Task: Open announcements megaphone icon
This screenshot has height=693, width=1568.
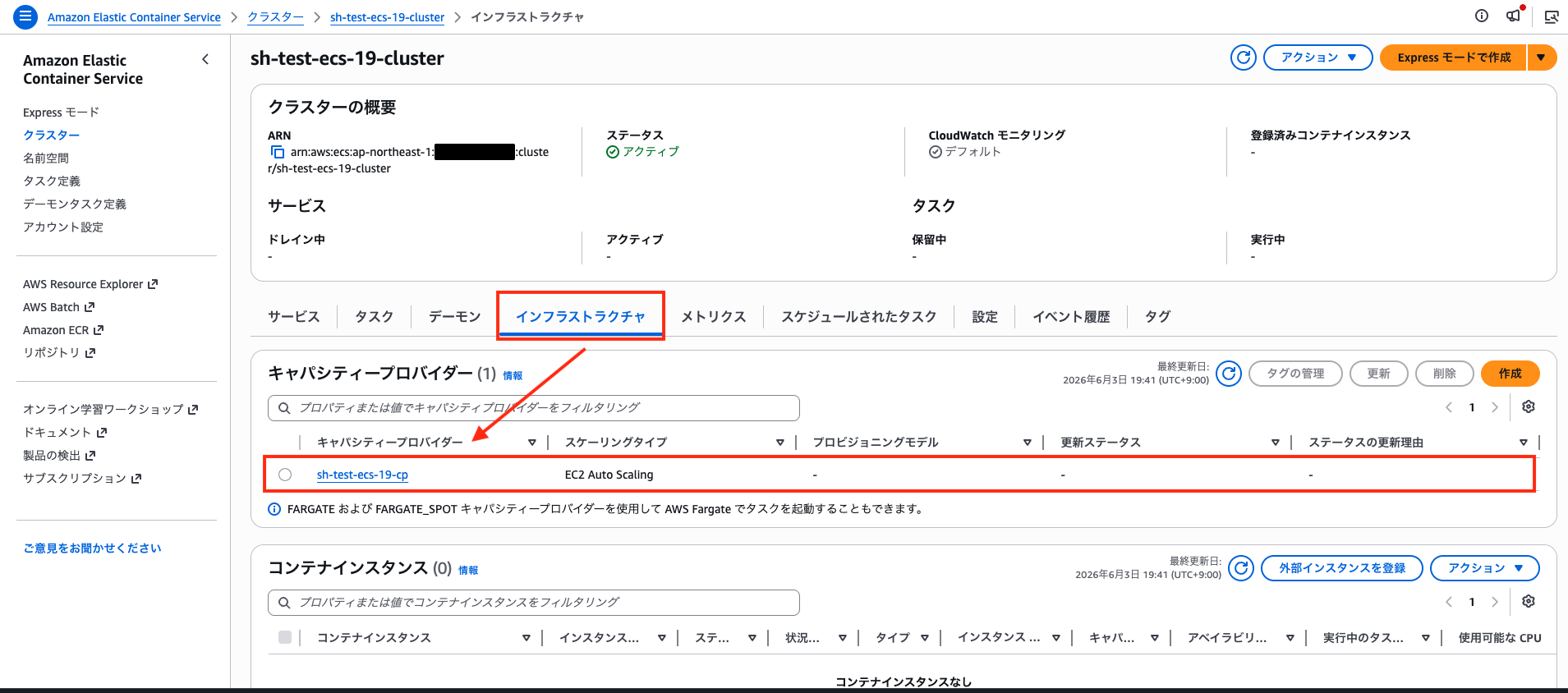Action: point(1514,16)
